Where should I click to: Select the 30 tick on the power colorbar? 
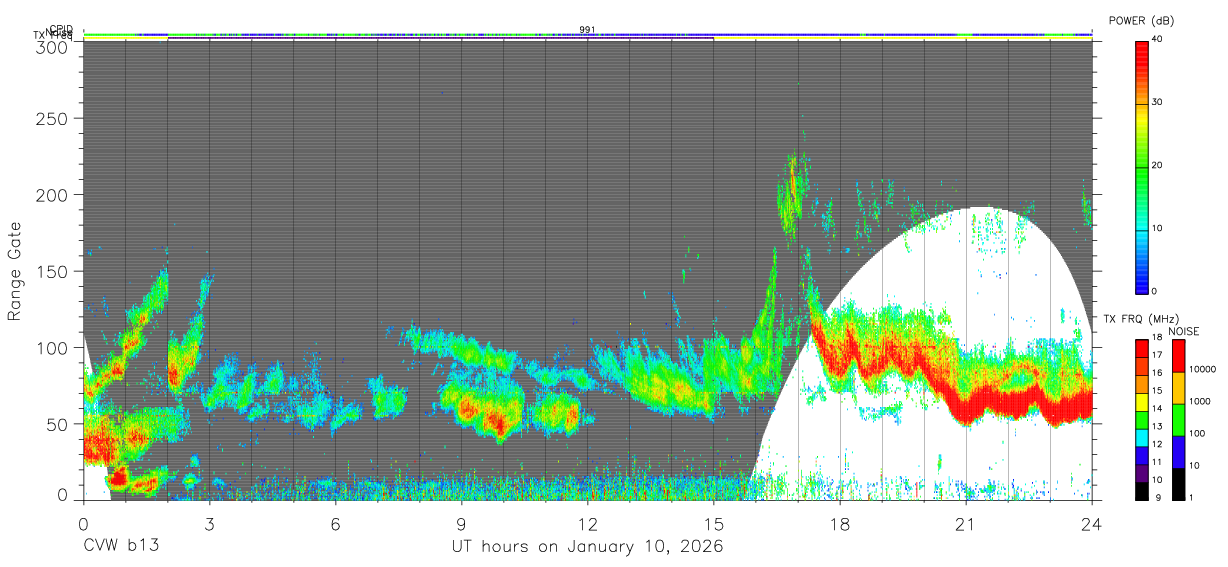(x=1156, y=102)
